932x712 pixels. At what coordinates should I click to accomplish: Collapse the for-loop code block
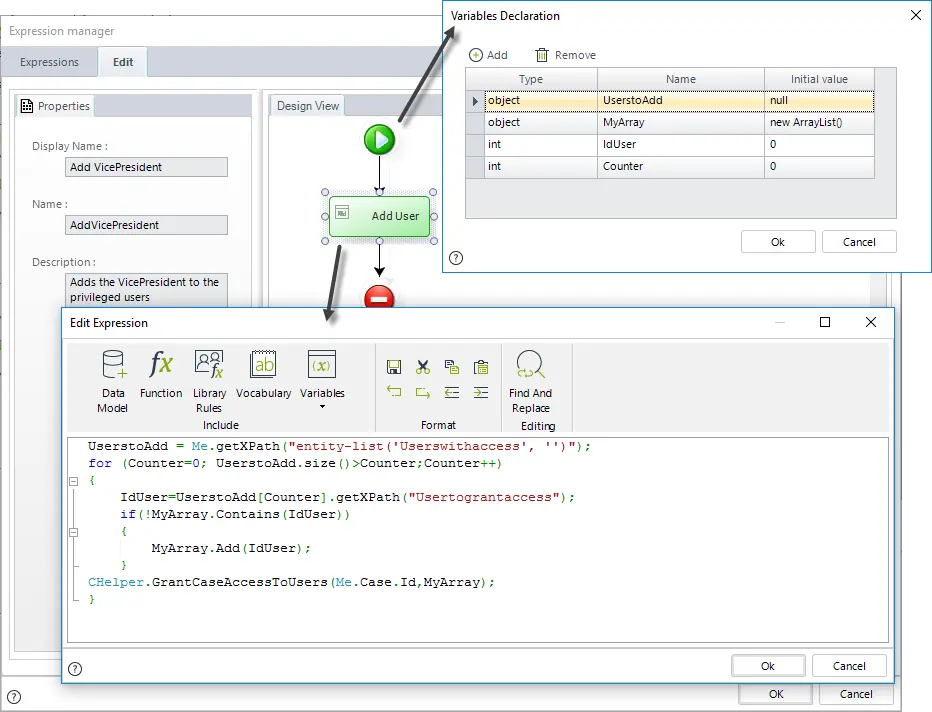point(74,481)
